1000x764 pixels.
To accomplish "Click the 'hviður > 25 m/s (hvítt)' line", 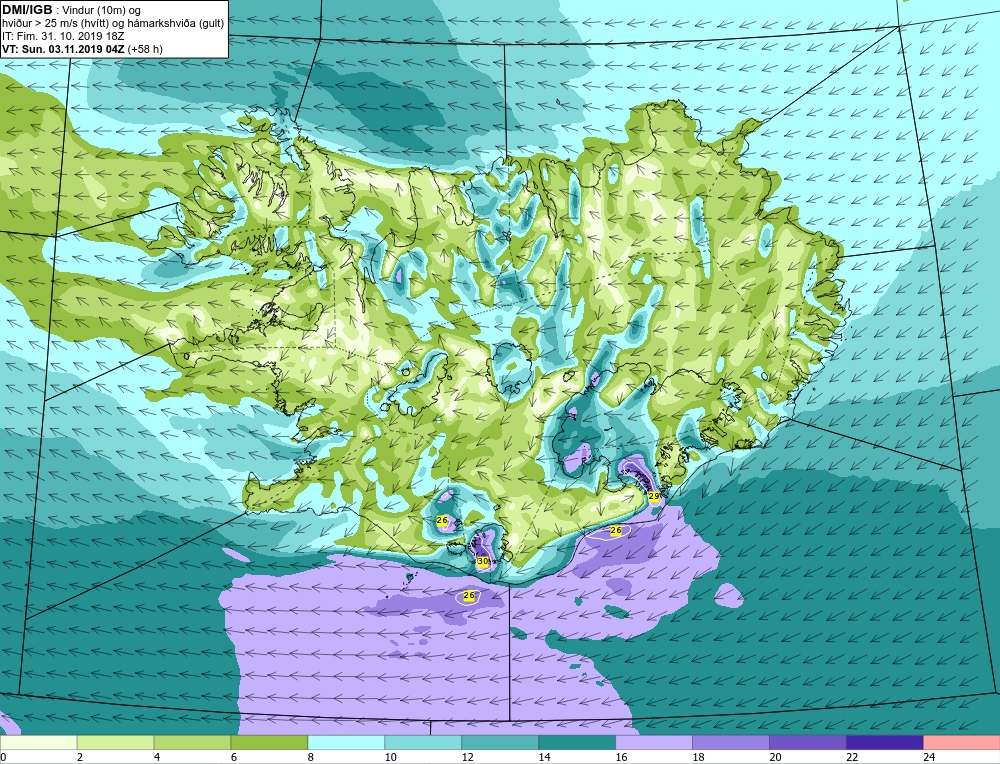I will point(55,24).
